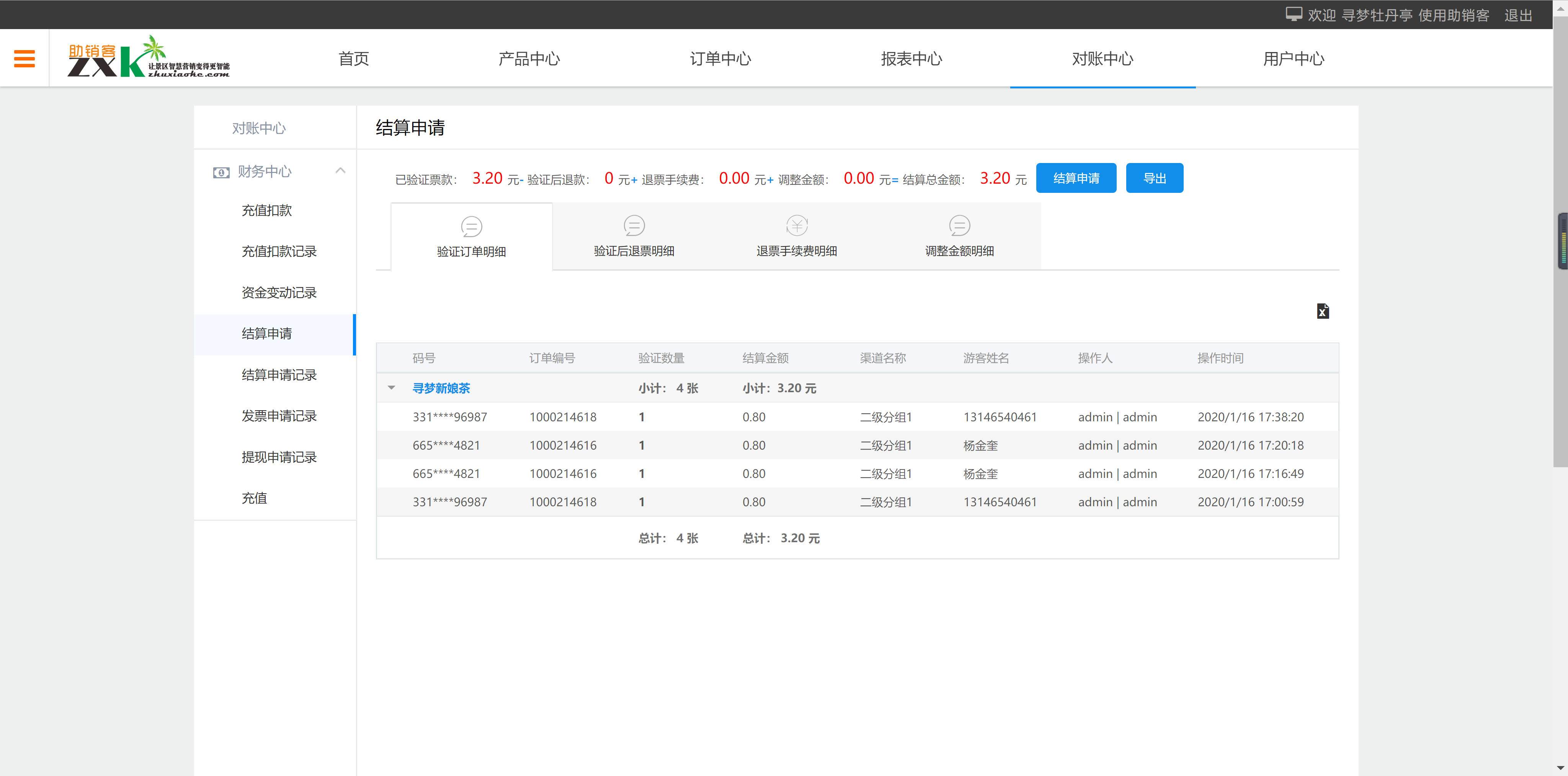Screen dimensions: 1568x776
Task: Open the 寻梦新娘茶 product link
Action: 441,388
